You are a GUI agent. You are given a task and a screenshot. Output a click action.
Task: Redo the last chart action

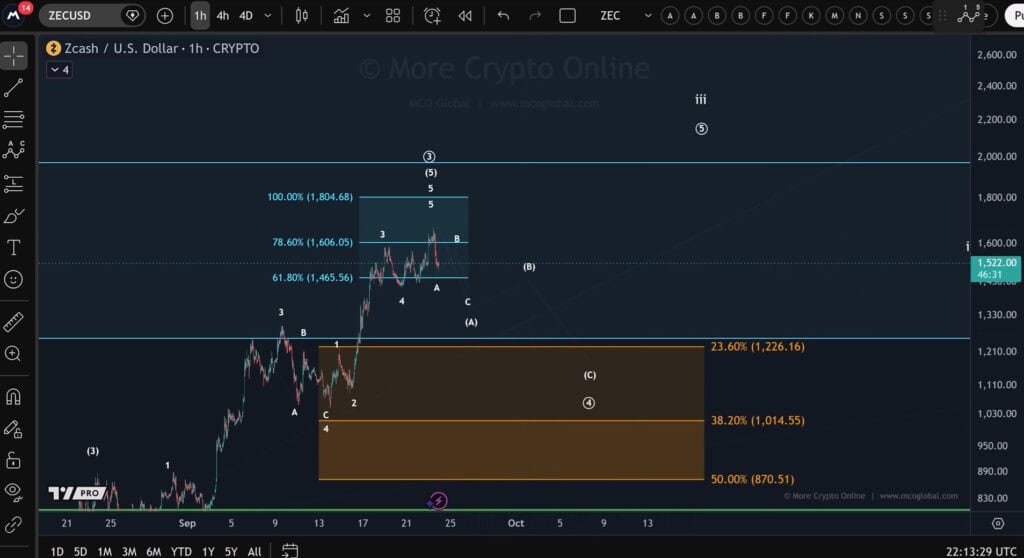[x=535, y=16]
